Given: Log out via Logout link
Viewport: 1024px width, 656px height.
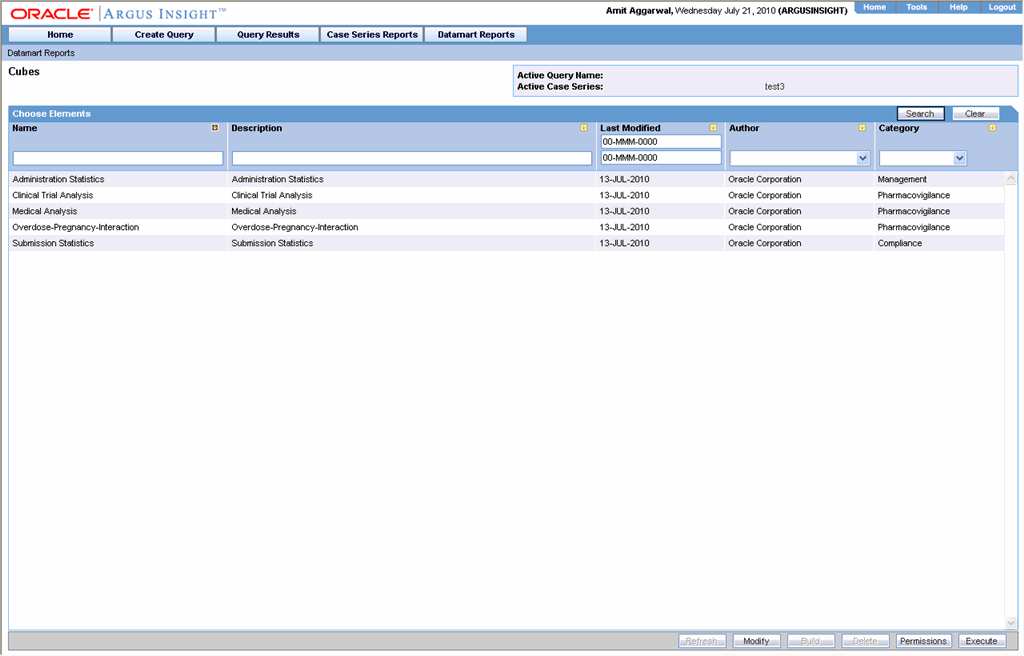Looking at the screenshot, I should point(1001,7).
